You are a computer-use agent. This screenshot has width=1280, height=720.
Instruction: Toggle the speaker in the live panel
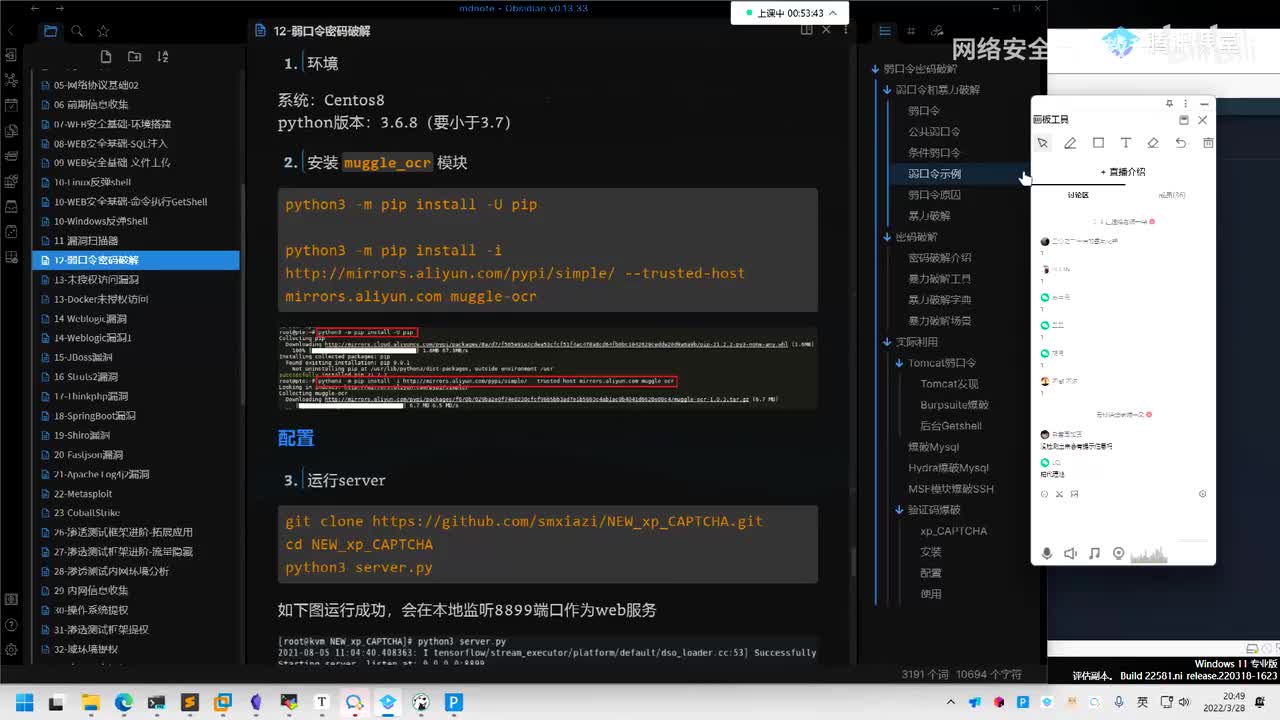[x=1071, y=553]
